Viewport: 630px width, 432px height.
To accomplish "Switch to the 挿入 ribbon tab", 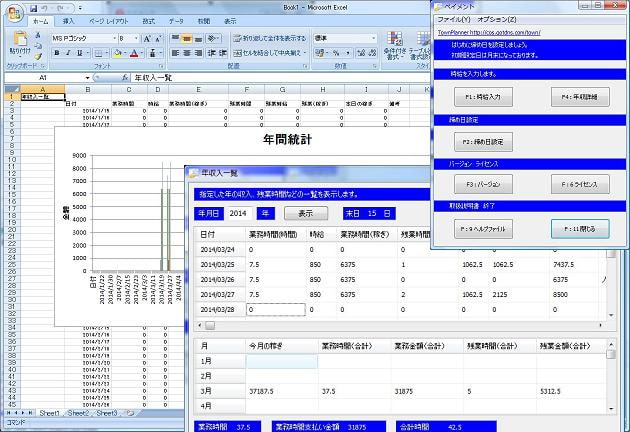I will tap(68, 21).
